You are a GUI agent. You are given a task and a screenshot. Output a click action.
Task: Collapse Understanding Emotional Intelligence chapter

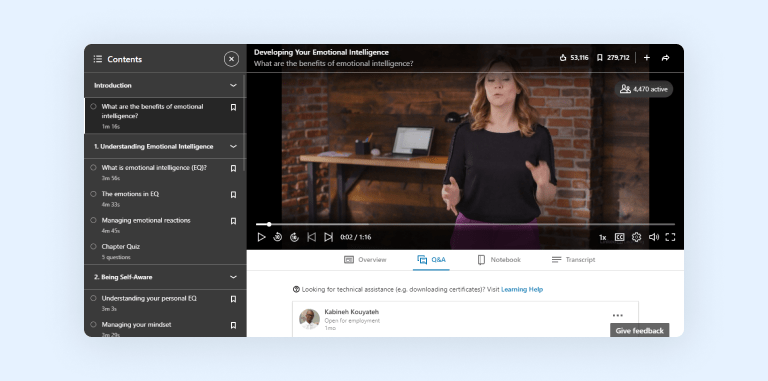coord(233,146)
